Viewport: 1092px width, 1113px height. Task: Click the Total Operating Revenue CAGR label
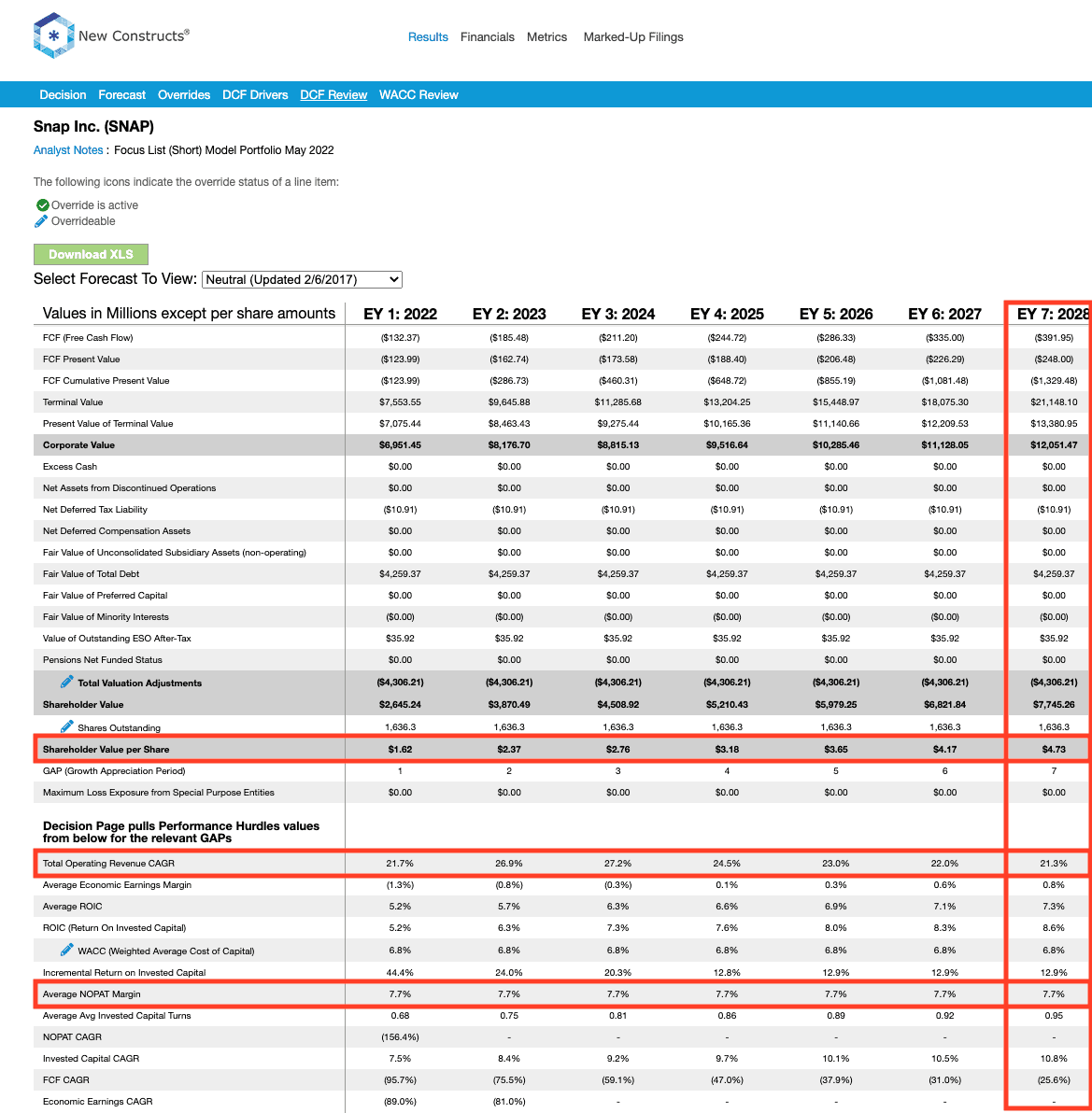click(108, 863)
